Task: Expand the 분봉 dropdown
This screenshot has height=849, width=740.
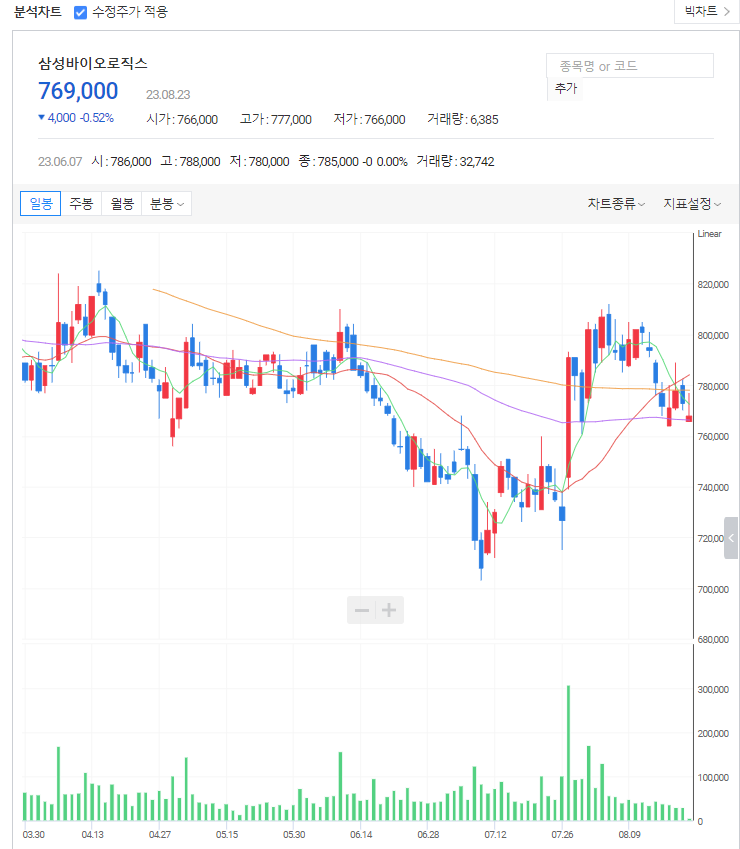Action: point(166,204)
